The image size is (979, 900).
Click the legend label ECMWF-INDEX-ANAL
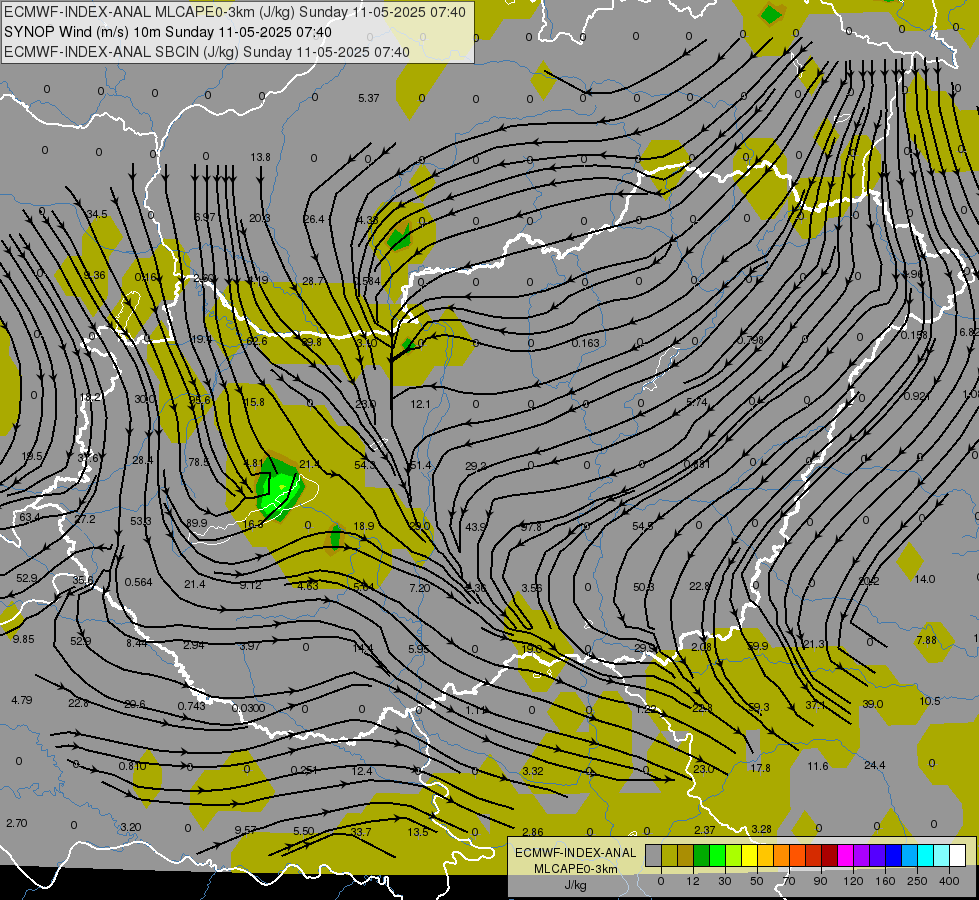click(576, 853)
